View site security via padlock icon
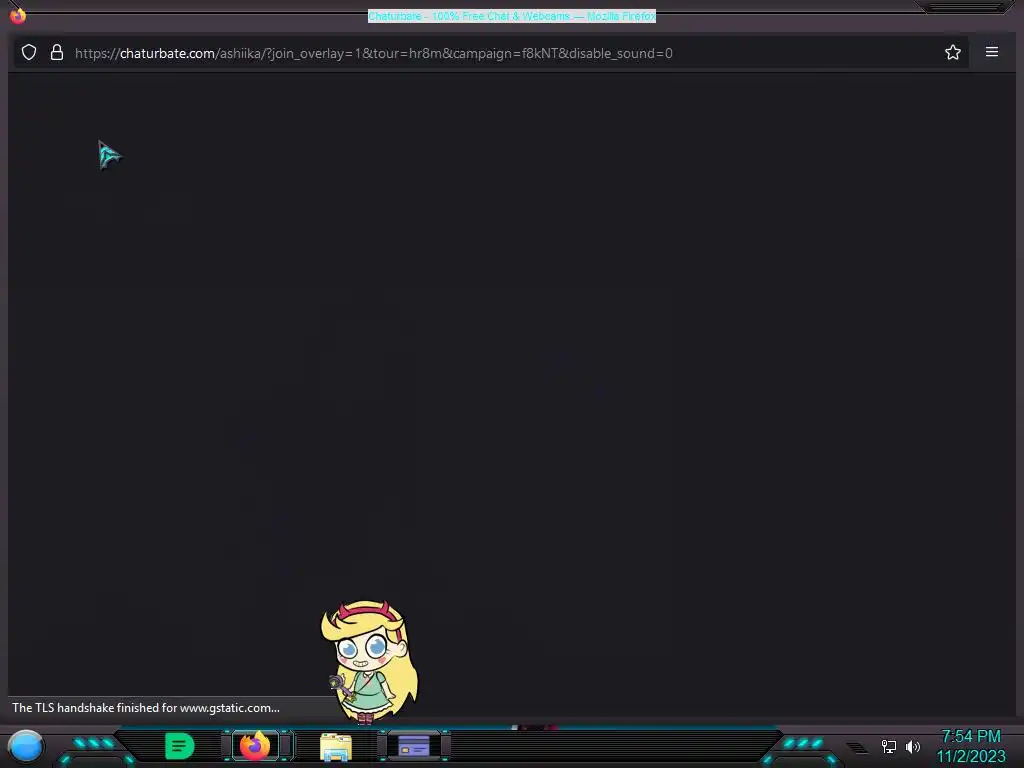This screenshot has width=1024, height=768. point(57,52)
